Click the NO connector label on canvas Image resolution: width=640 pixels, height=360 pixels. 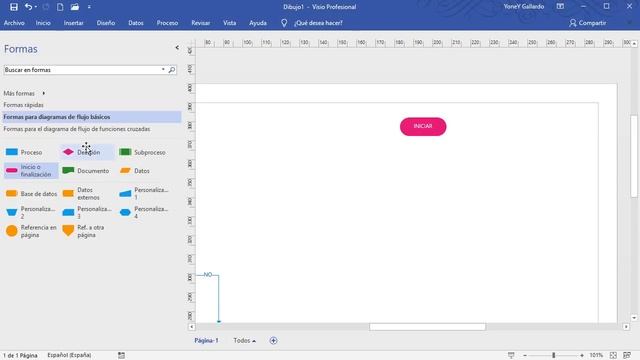click(x=208, y=275)
